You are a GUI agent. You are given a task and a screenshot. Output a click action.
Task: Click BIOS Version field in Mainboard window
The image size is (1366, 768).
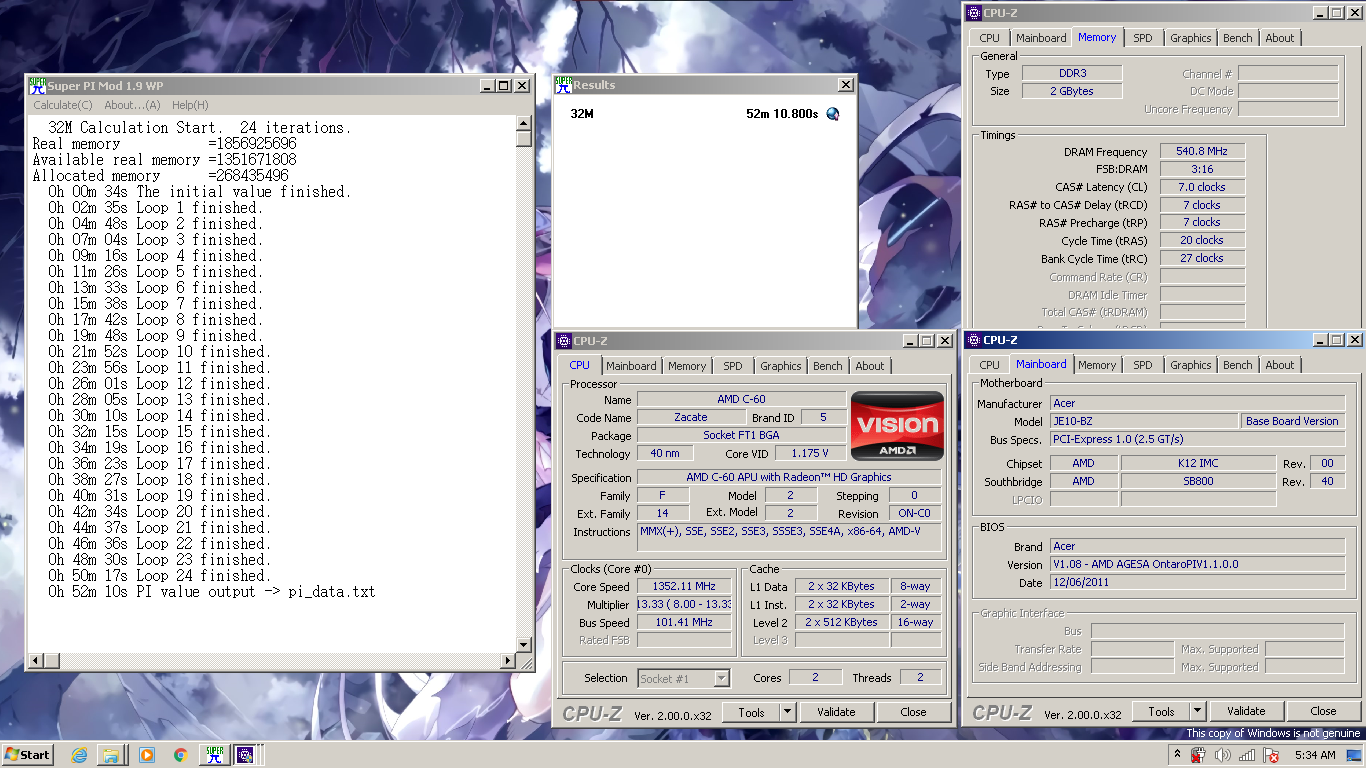[1197, 564]
